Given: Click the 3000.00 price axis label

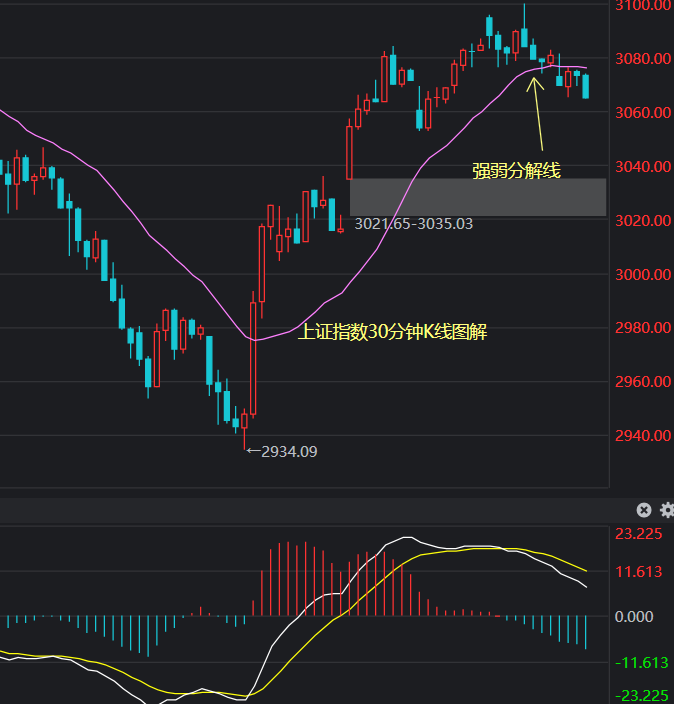Looking at the screenshot, I should [642, 274].
